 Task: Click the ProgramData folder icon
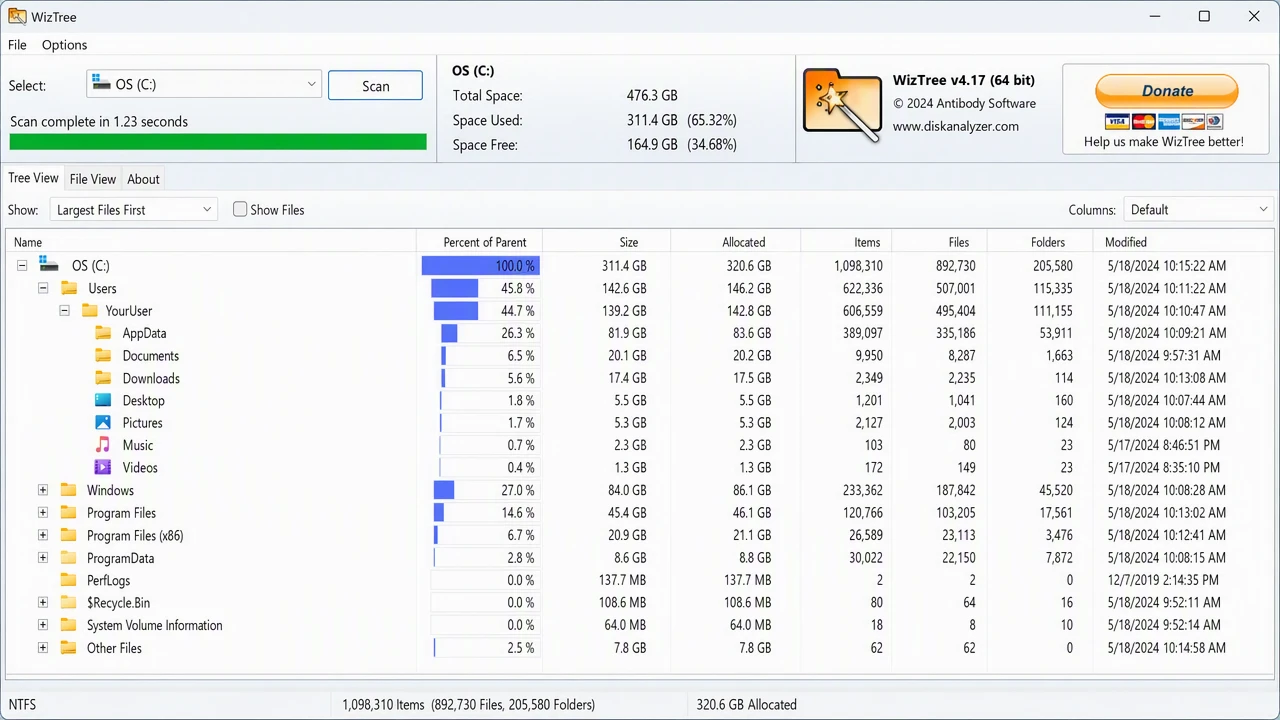(69, 558)
